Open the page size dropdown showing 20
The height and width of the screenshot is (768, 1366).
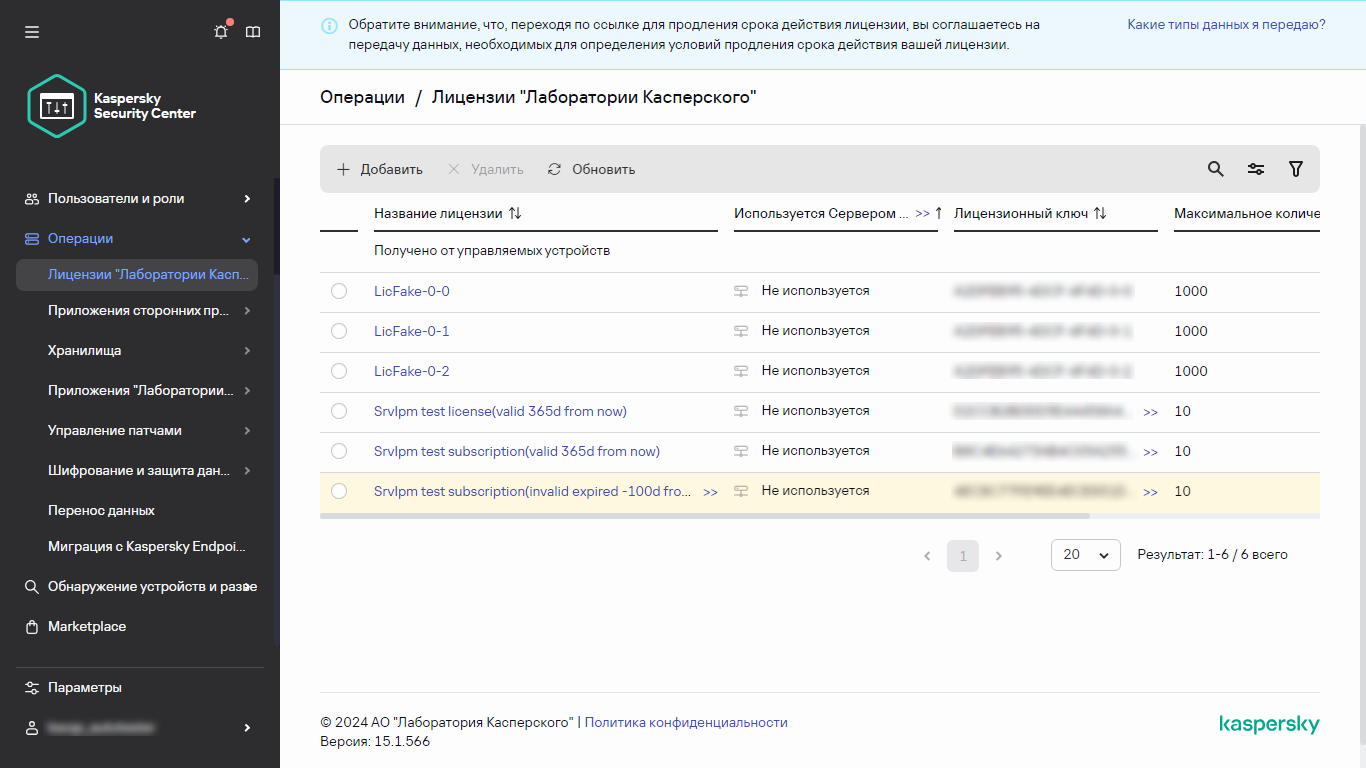point(1085,554)
